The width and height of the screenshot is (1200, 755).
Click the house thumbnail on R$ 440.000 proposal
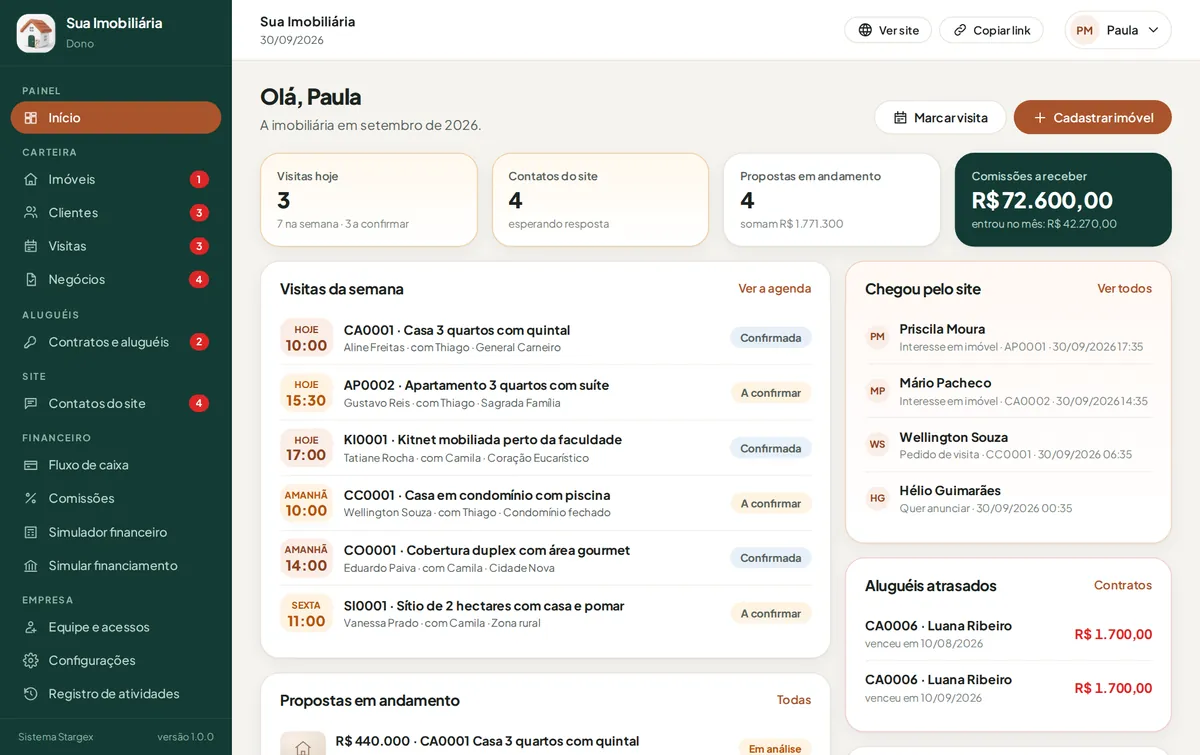[x=302, y=744]
